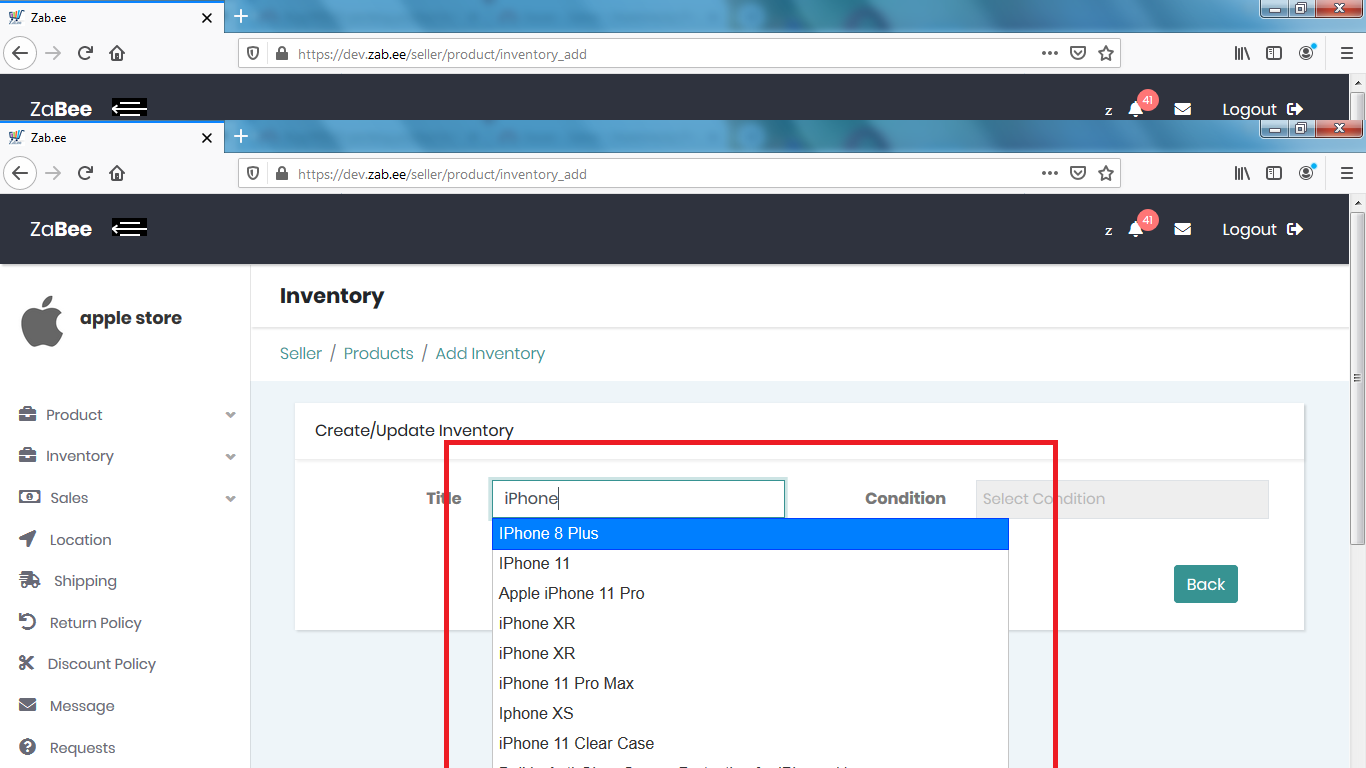The height and width of the screenshot is (768, 1366).
Task: Open Firefox account icon in front window
Action: (x=1306, y=173)
